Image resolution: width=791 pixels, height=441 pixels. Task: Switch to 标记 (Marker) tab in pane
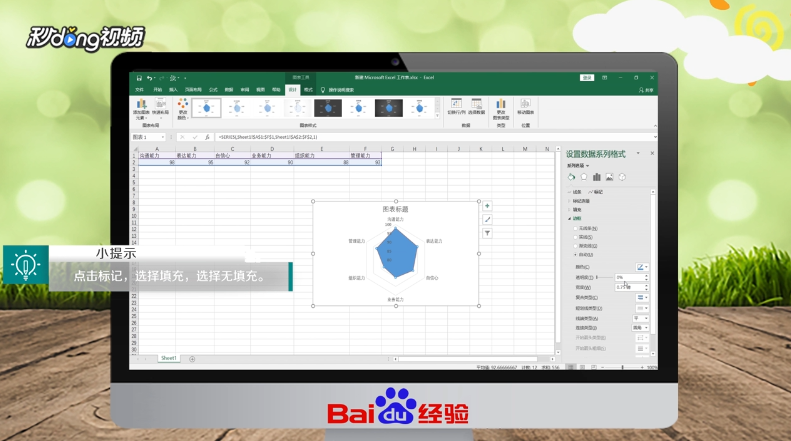click(596, 192)
